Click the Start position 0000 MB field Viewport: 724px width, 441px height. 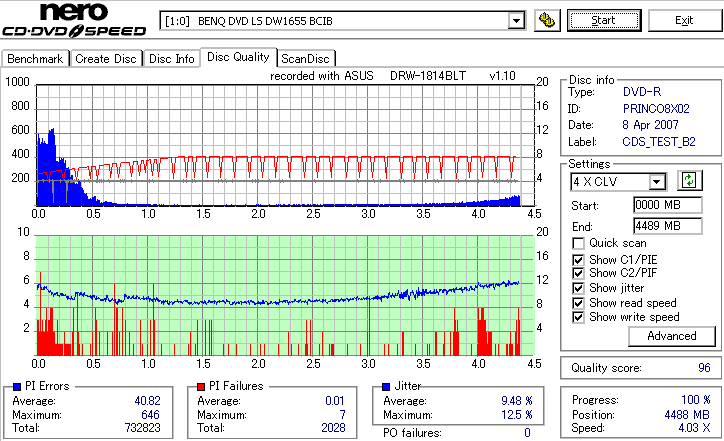668,205
